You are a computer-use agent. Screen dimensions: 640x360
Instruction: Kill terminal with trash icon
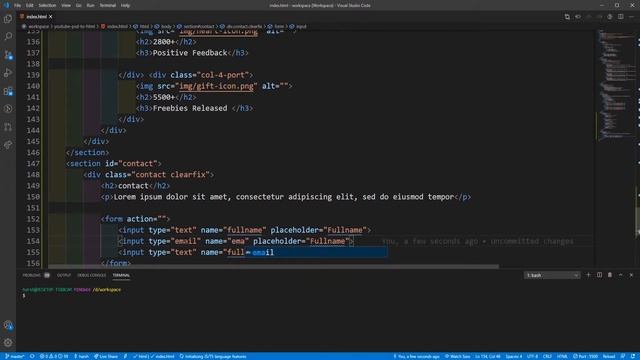tap(610, 275)
